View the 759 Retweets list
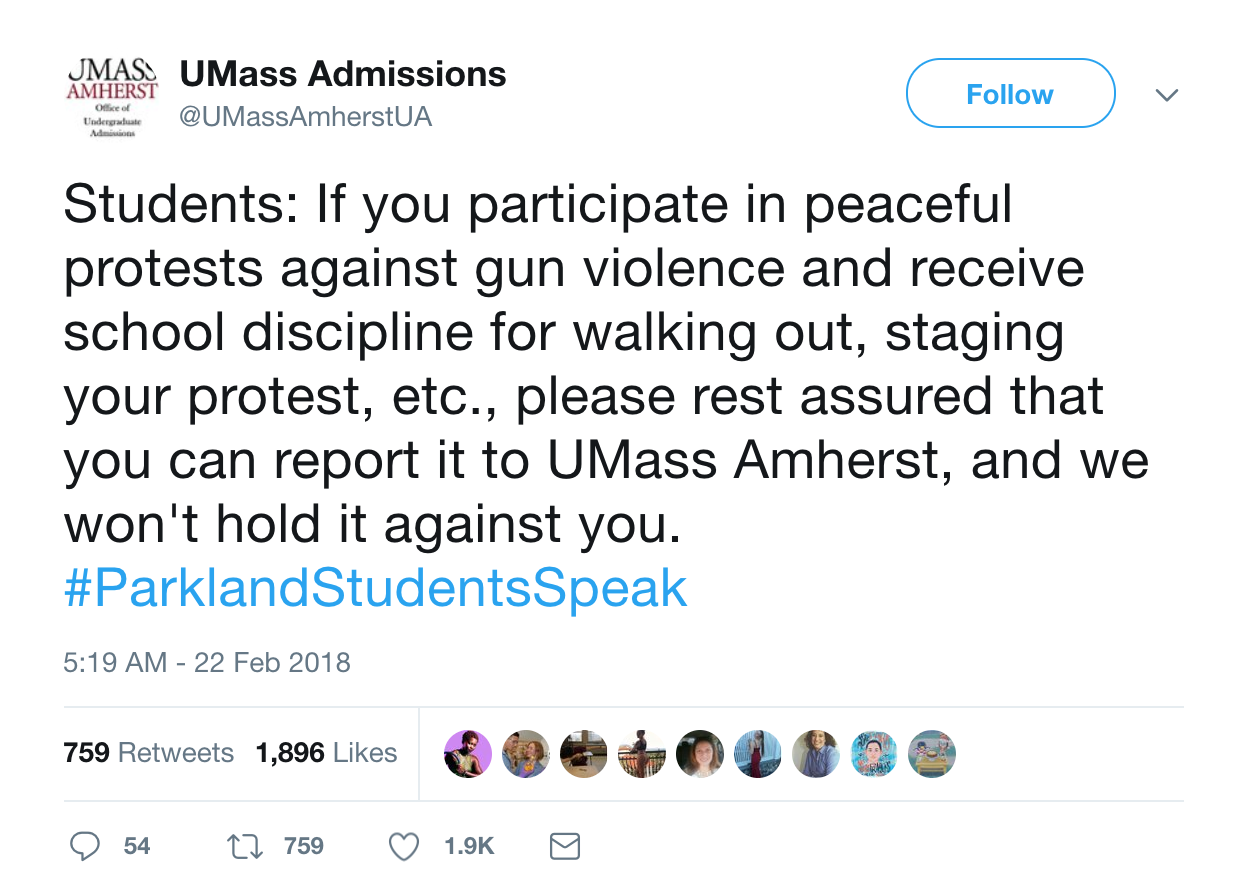This screenshot has height=892, width=1242. [148, 753]
